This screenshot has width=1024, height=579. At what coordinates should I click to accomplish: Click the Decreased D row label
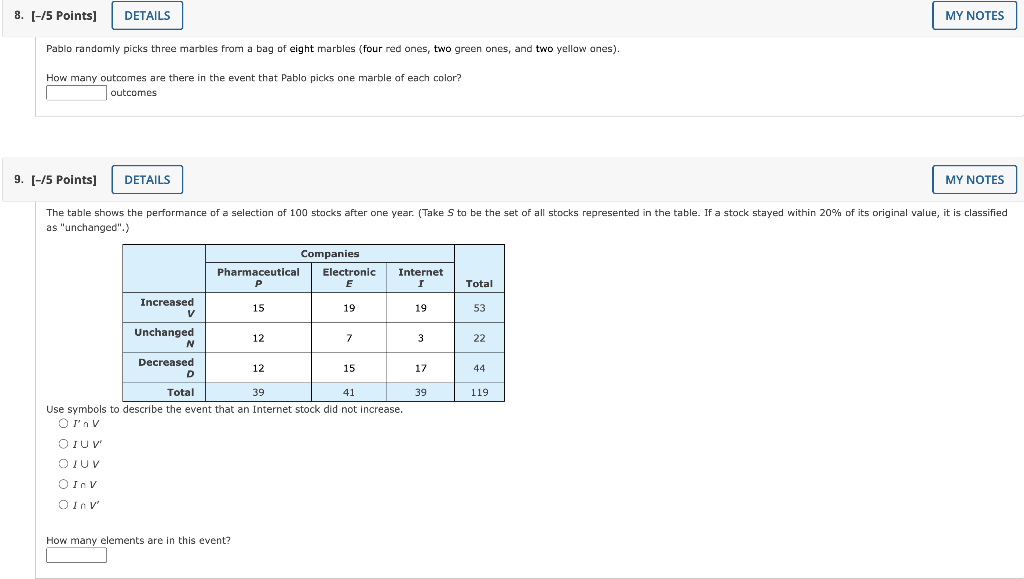[163, 367]
